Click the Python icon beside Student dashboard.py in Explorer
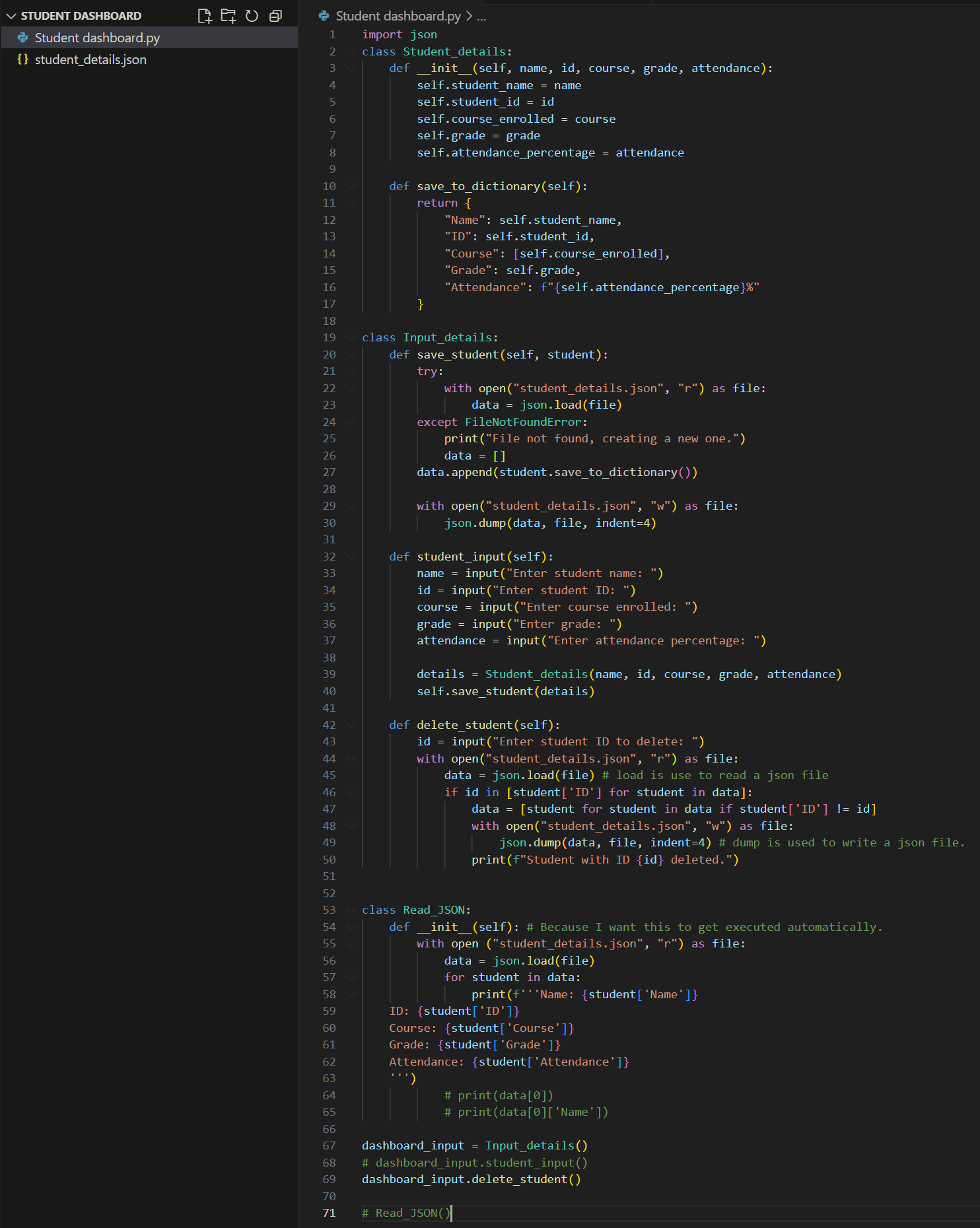The image size is (980, 1228). [23, 38]
